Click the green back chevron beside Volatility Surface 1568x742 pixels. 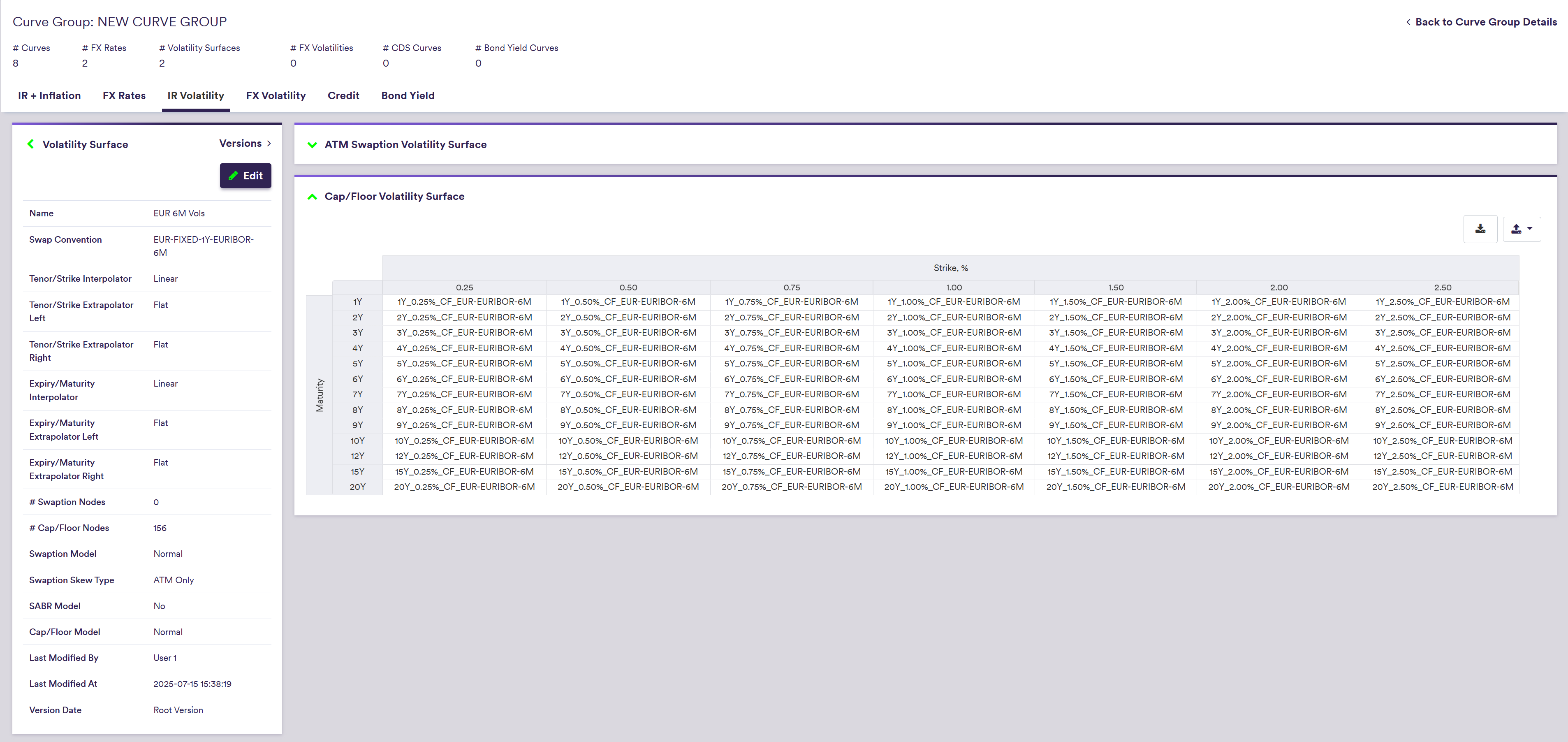(x=30, y=144)
